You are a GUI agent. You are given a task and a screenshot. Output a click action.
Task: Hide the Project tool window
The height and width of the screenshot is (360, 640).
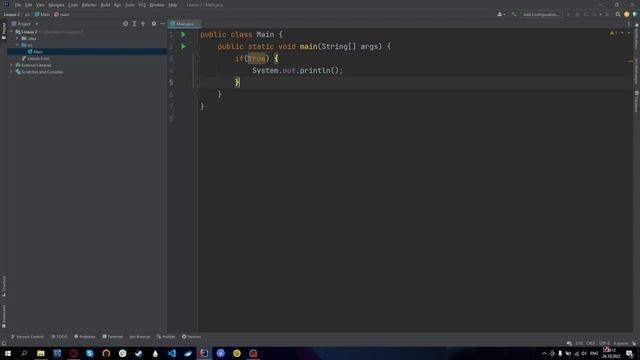click(x=162, y=24)
